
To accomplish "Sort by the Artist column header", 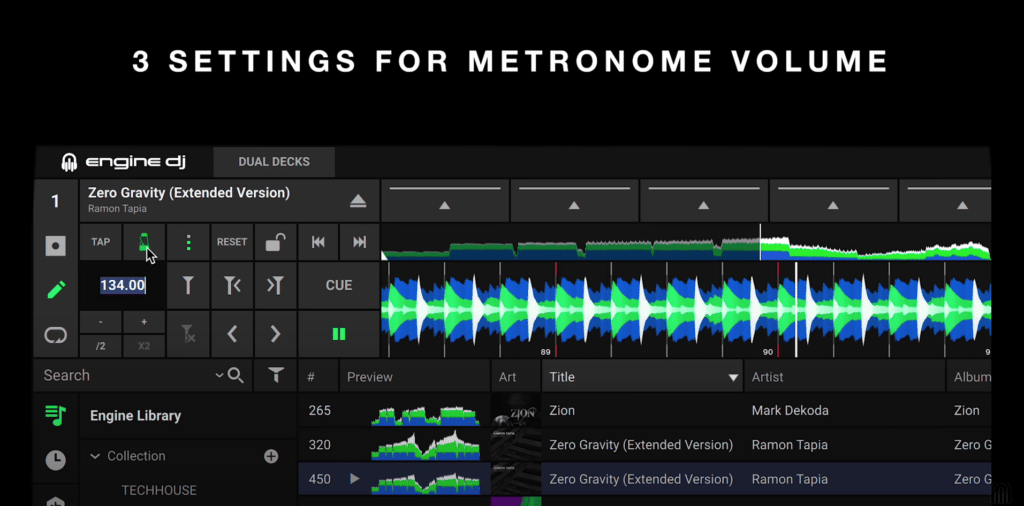I will [845, 377].
